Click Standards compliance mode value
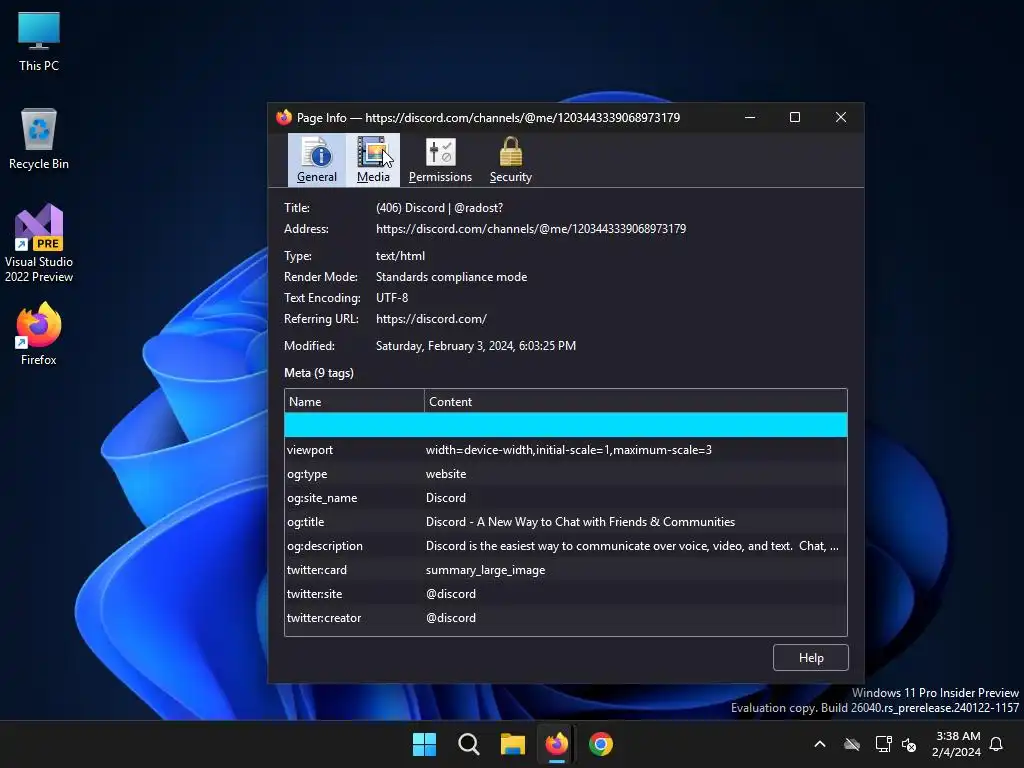Viewport: 1024px width, 768px height. [451, 277]
